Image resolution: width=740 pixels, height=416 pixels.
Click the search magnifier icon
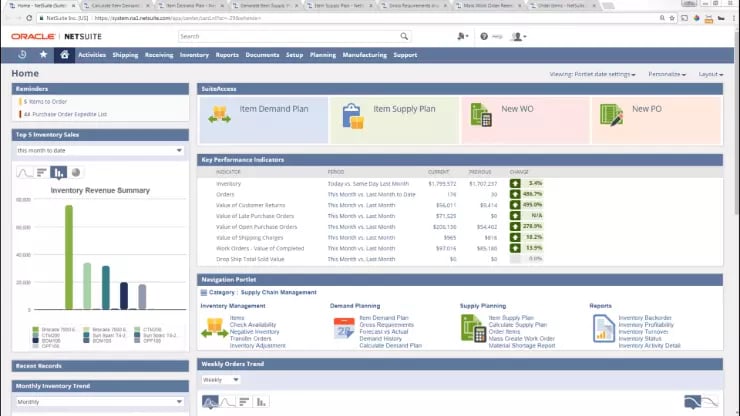404,36
